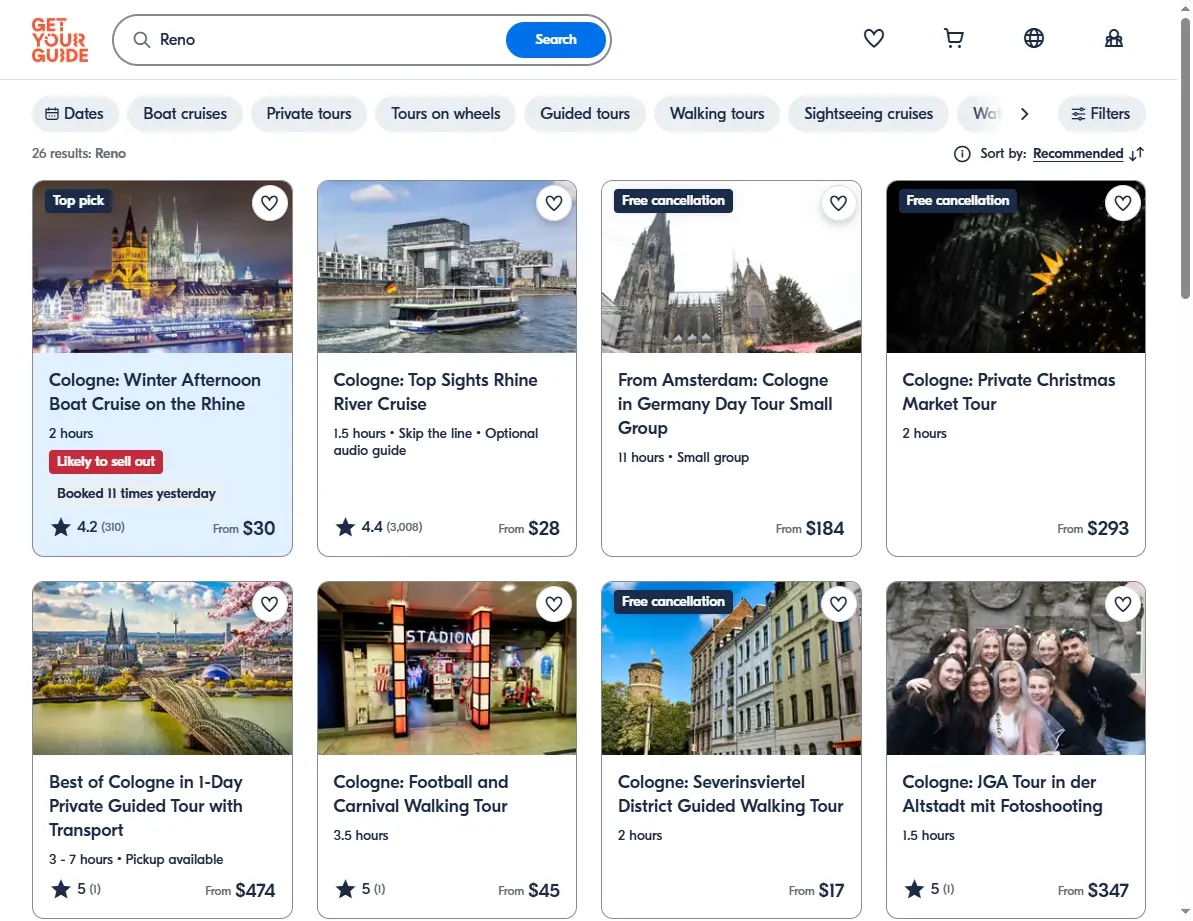Select the Boat cruises filter chip
The height and width of the screenshot is (921, 1193).
point(185,114)
